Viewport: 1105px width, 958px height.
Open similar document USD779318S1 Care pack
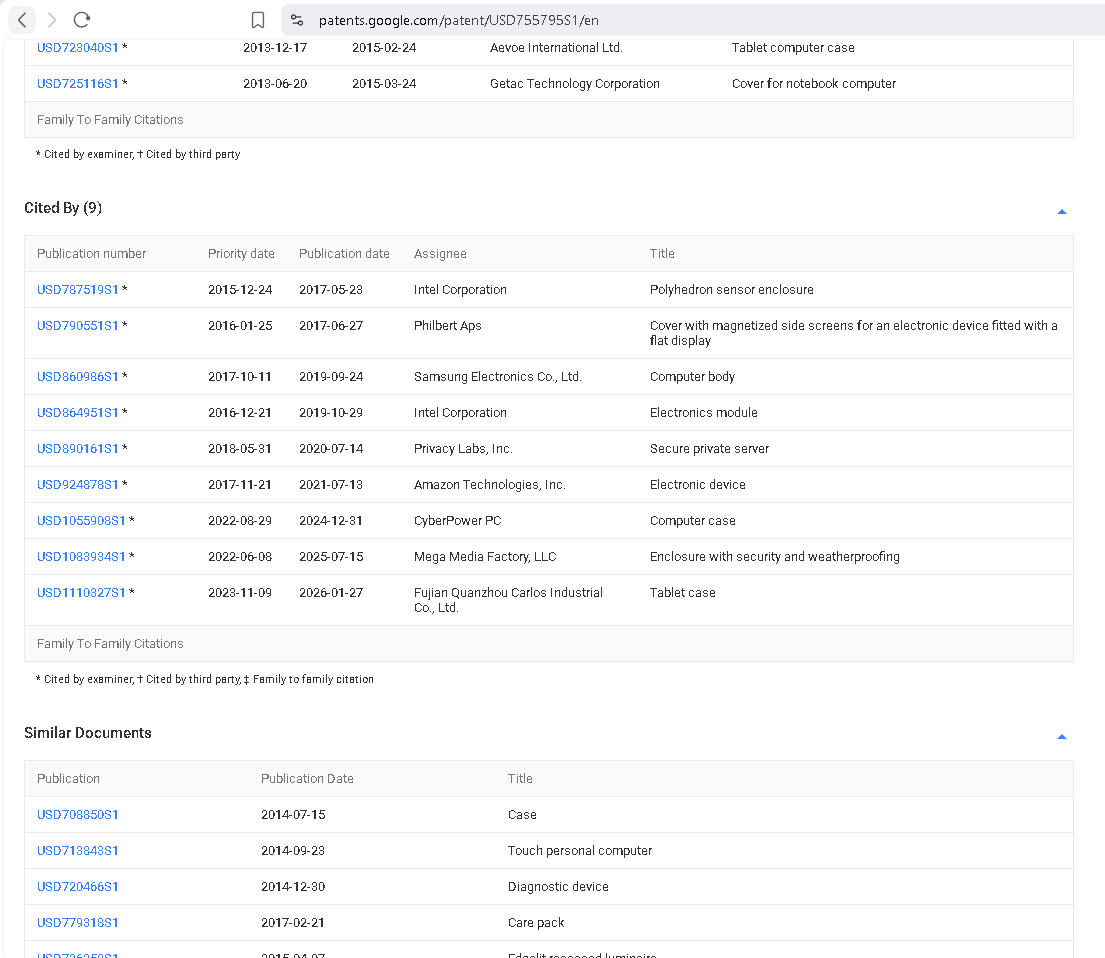tap(78, 923)
